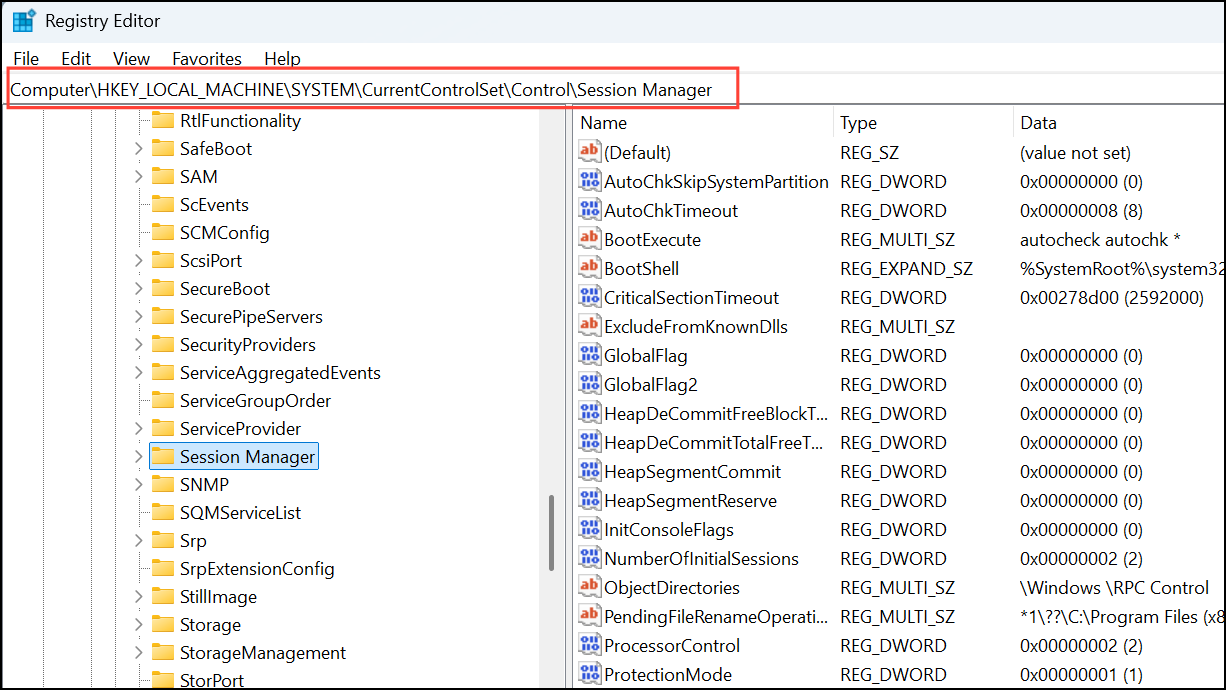Click the PendingFileRenameOperations value icon

[589, 616]
